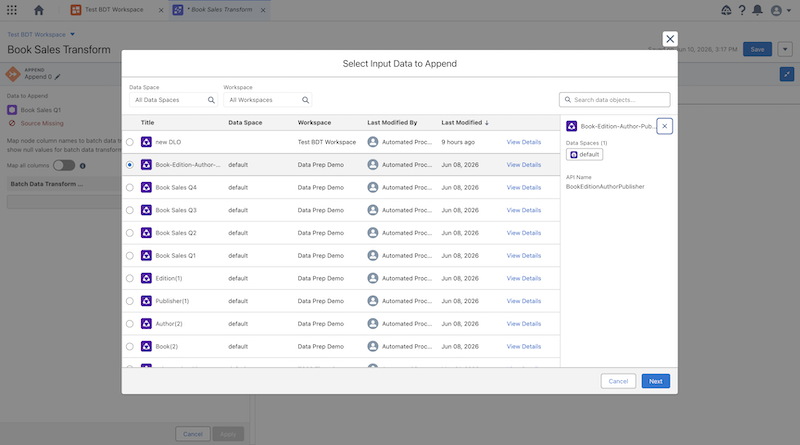Viewport: 800px width, 445px height.
Task: Click the Salesforce cloud icon in header
Action: click(x=726, y=10)
